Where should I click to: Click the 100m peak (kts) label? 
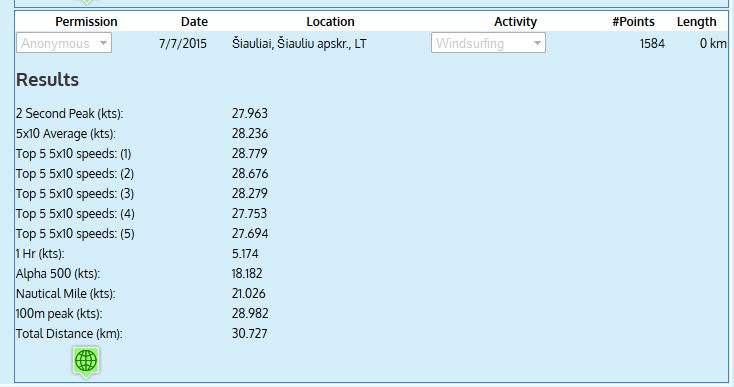pos(59,314)
